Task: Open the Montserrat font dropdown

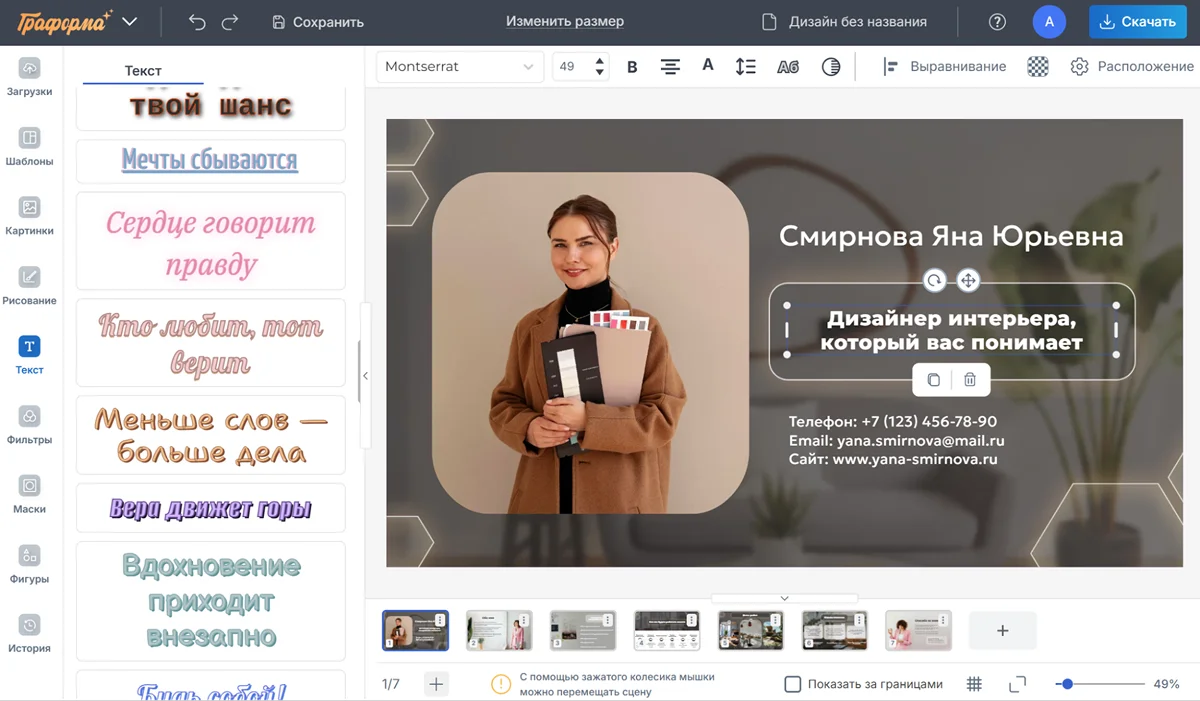Action: coord(460,67)
